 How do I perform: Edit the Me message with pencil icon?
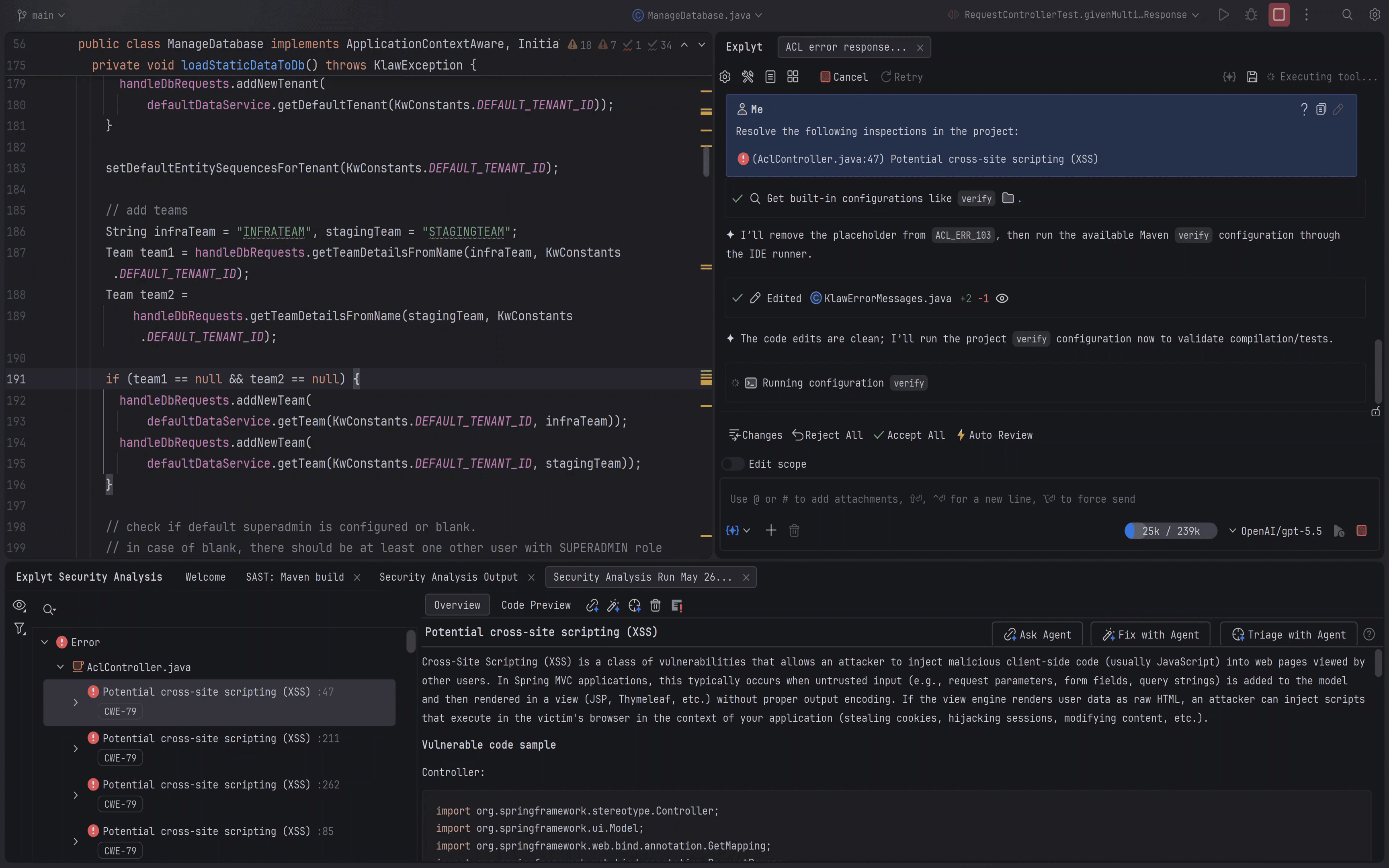click(x=1338, y=109)
